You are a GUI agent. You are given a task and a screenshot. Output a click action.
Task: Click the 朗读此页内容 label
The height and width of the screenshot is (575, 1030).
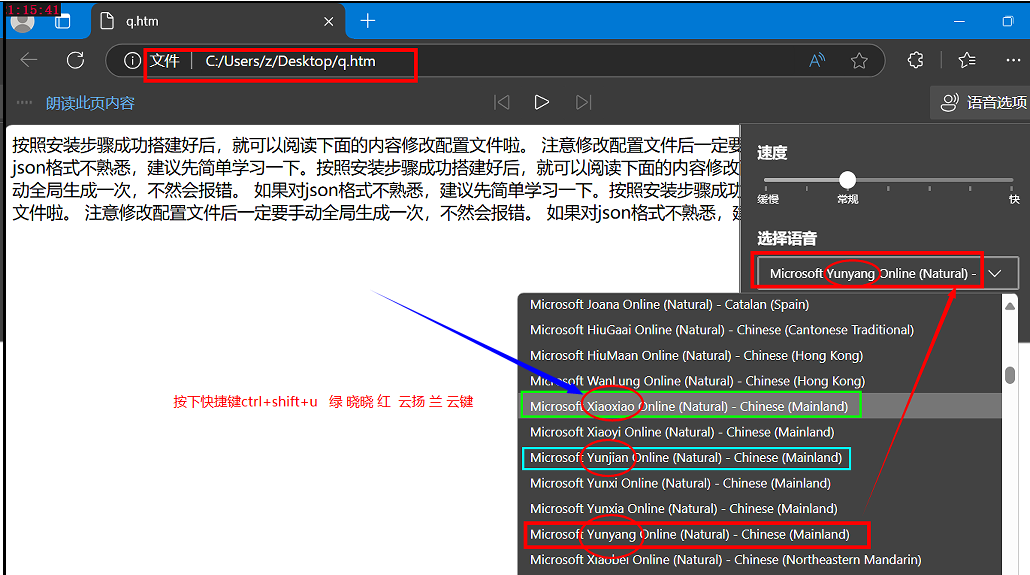90,103
